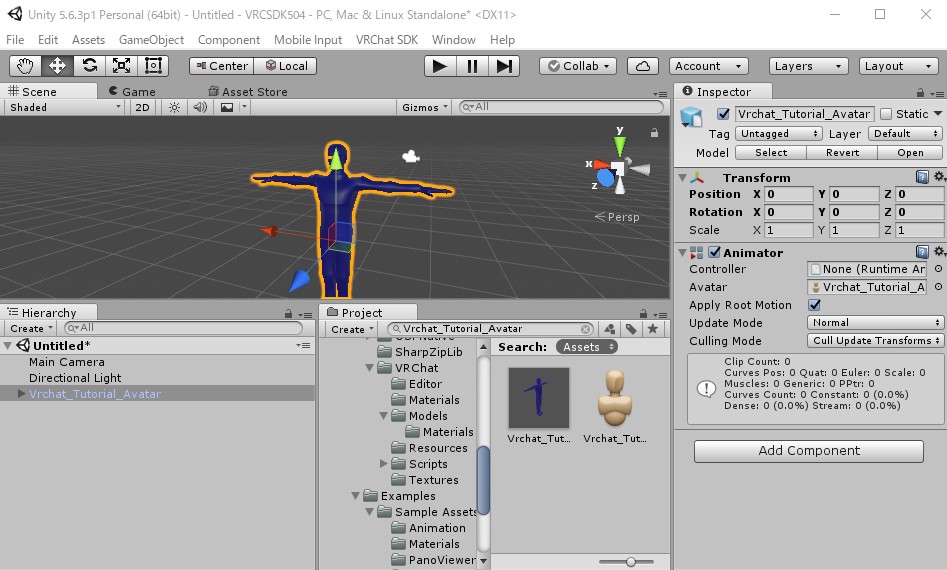This screenshot has height=570, width=947.
Task: Lock scene gizmo rotation padlock
Action: (654, 133)
